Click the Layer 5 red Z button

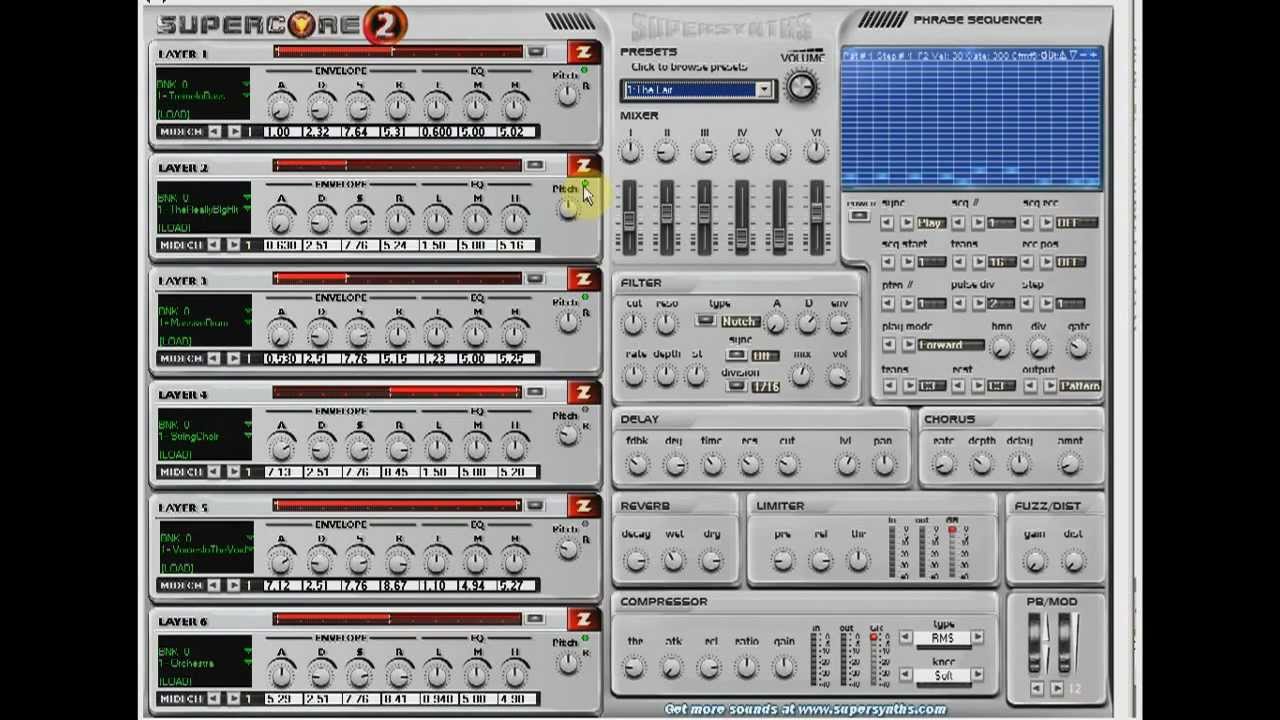[x=583, y=506]
